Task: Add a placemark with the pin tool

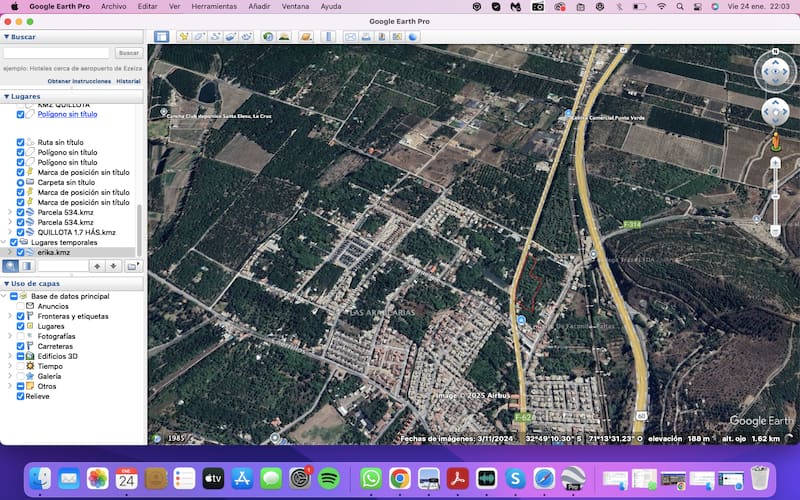Action: [x=183, y=37]
